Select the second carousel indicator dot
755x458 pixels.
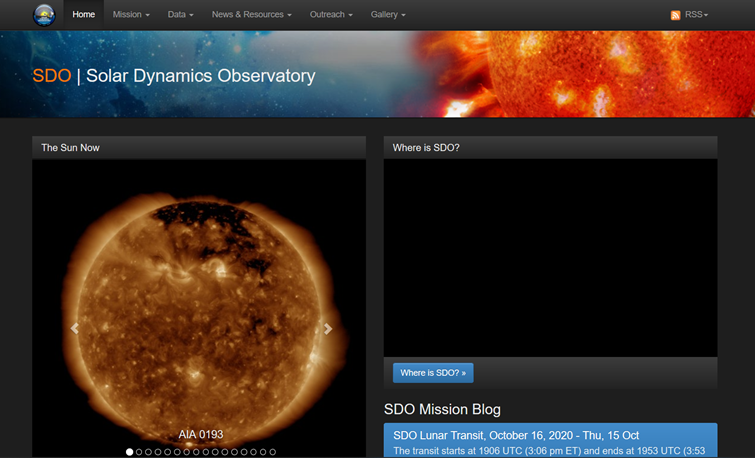pos(139,452)
